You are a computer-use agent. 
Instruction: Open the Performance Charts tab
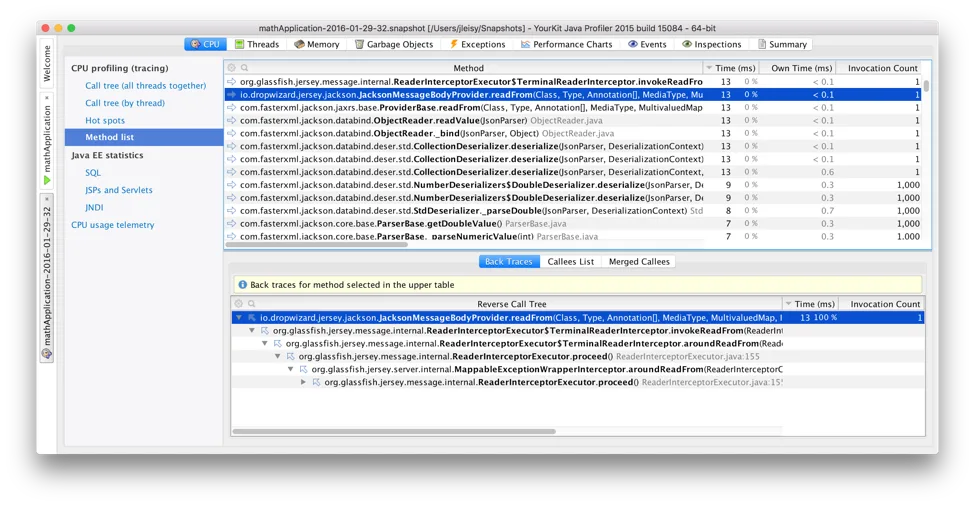pos(566,44)
